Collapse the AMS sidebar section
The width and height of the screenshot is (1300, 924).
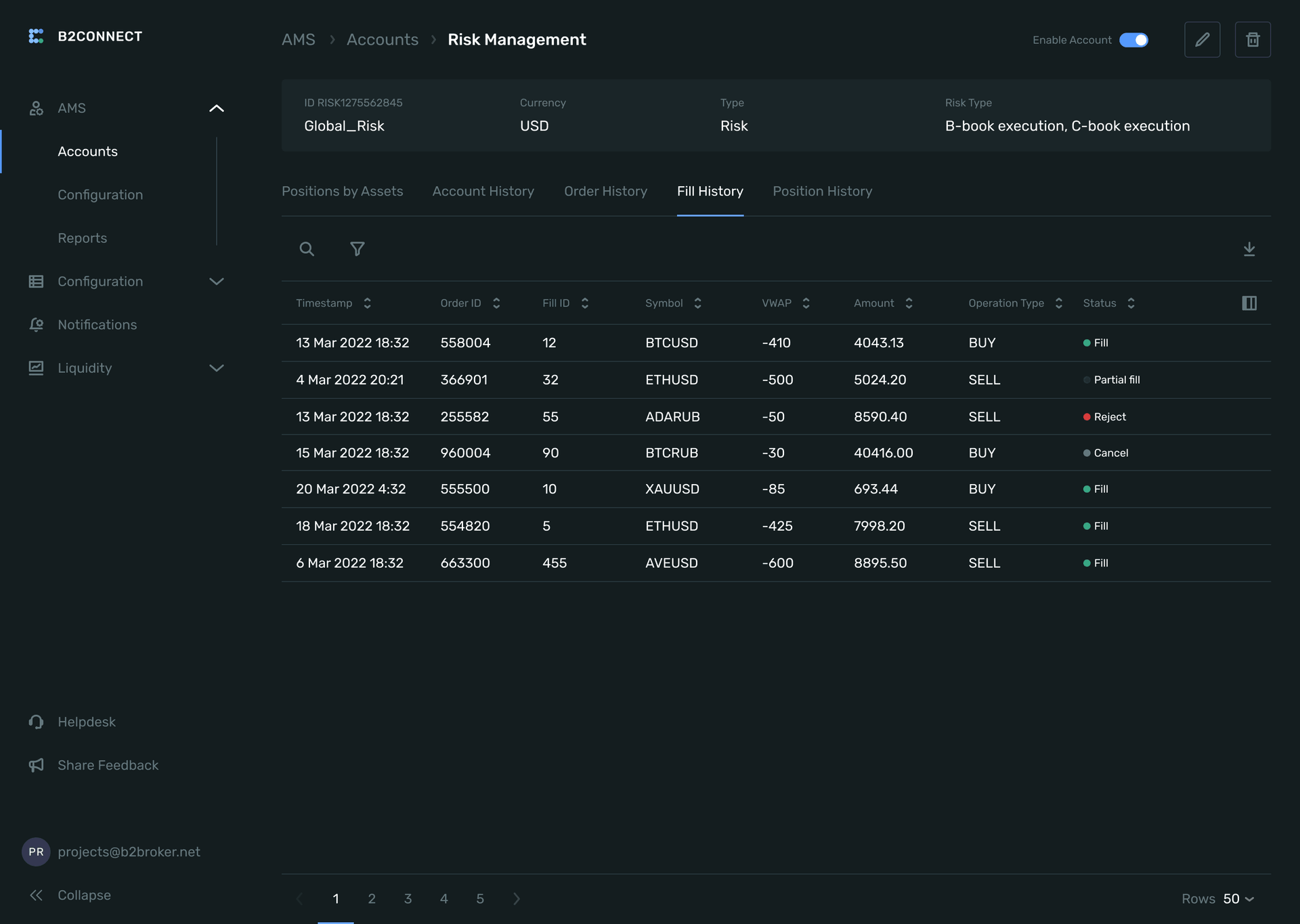(x=216, y=108)
